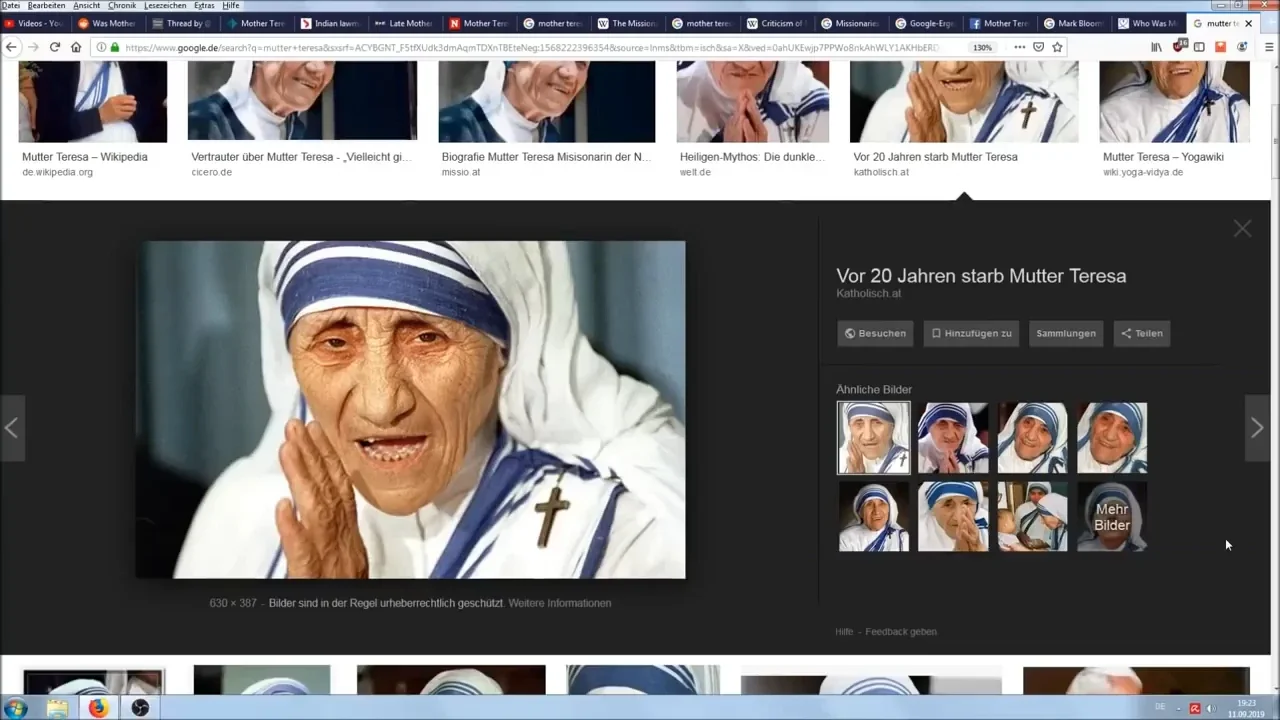Image resolution: width=1280 pixels, height=720 pixels.
Task: Go to previous image with left arrow
Action: pos(11,428)
